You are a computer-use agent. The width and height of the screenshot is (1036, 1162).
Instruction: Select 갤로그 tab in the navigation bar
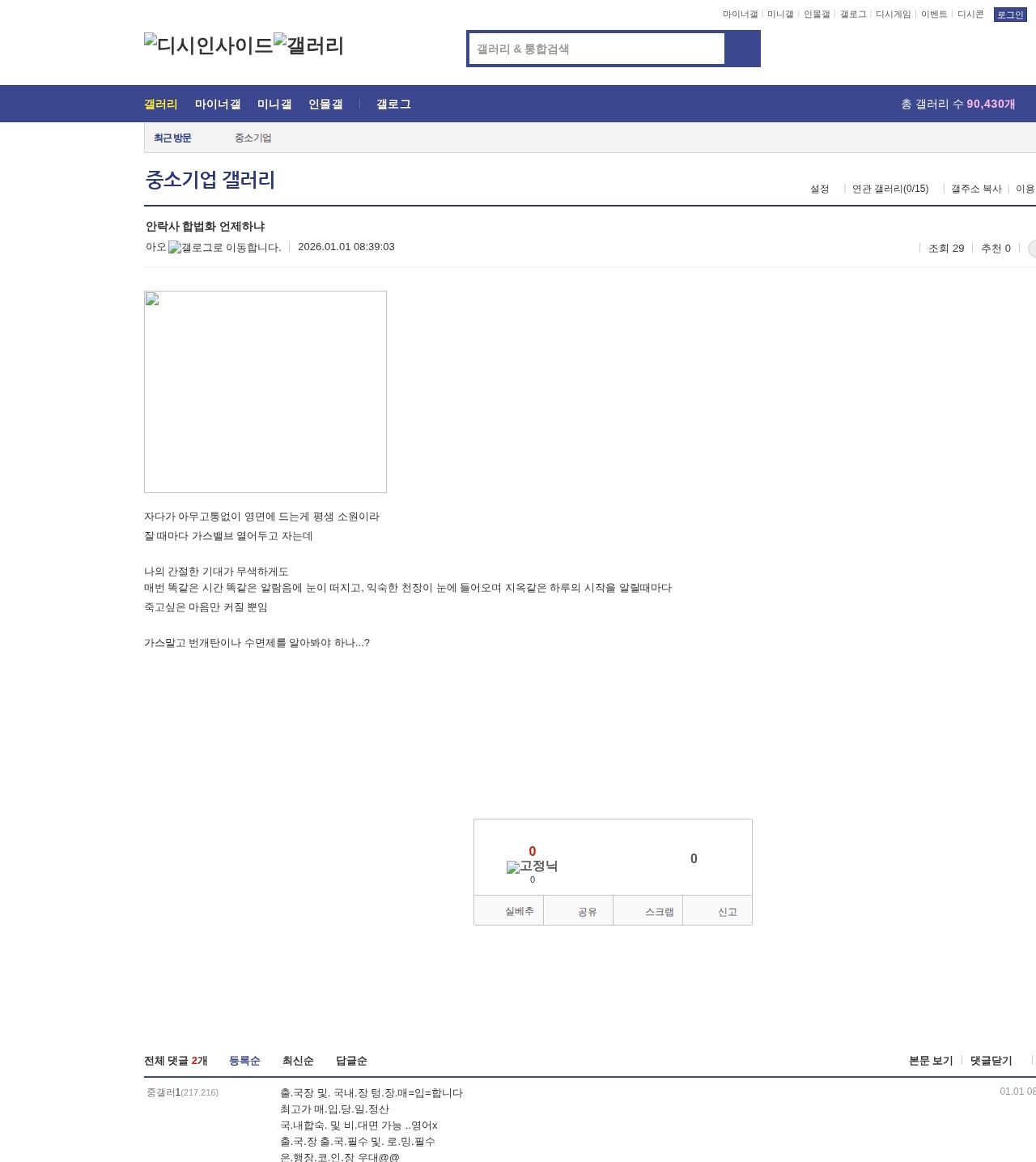pos(393,104)
